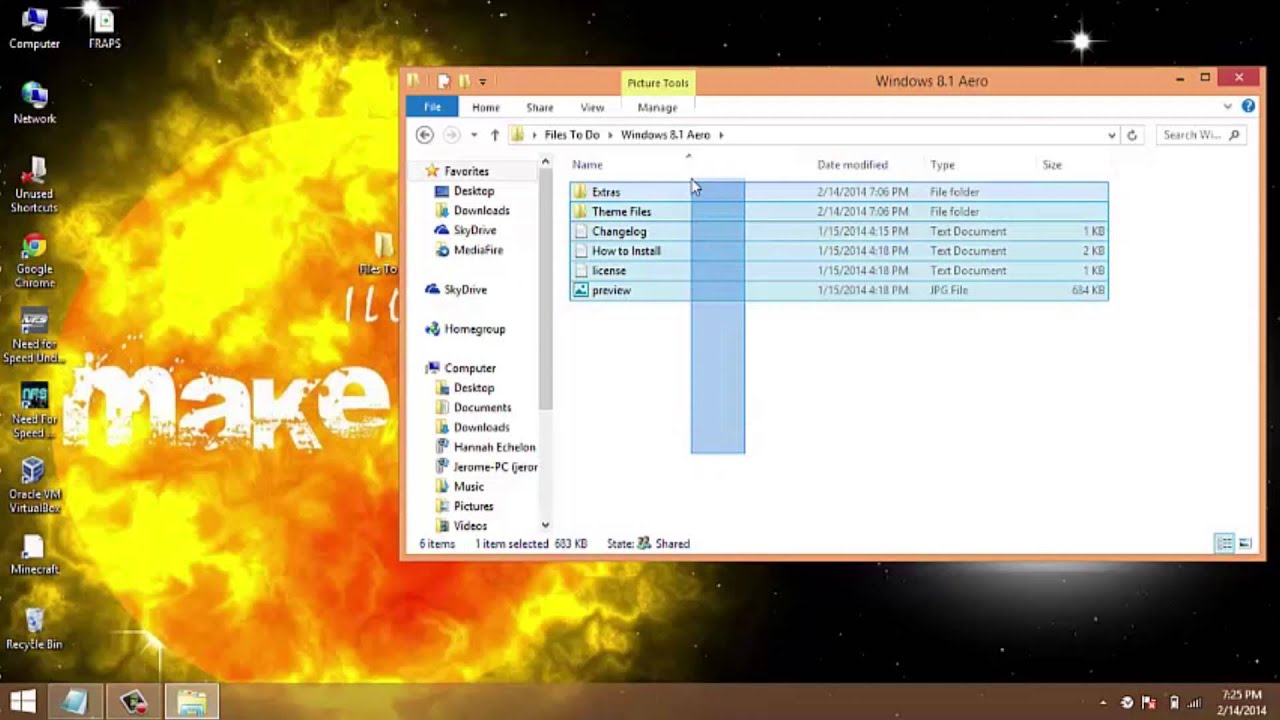This screenshot has width=1280, height=720.
Task: Select the Changelog text document
Action: coord(838,231)
